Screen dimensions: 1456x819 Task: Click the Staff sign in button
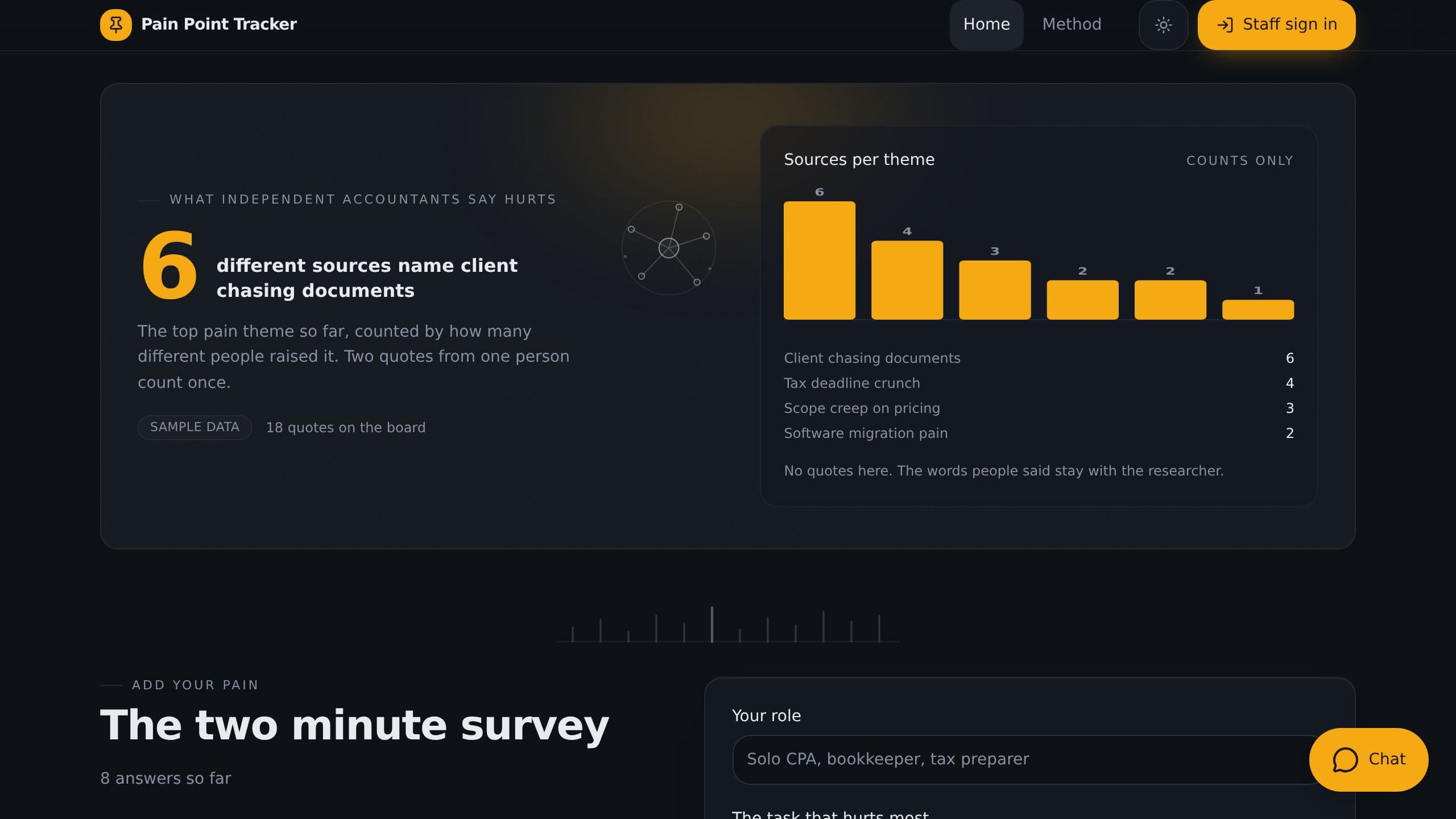[1276, 24]
